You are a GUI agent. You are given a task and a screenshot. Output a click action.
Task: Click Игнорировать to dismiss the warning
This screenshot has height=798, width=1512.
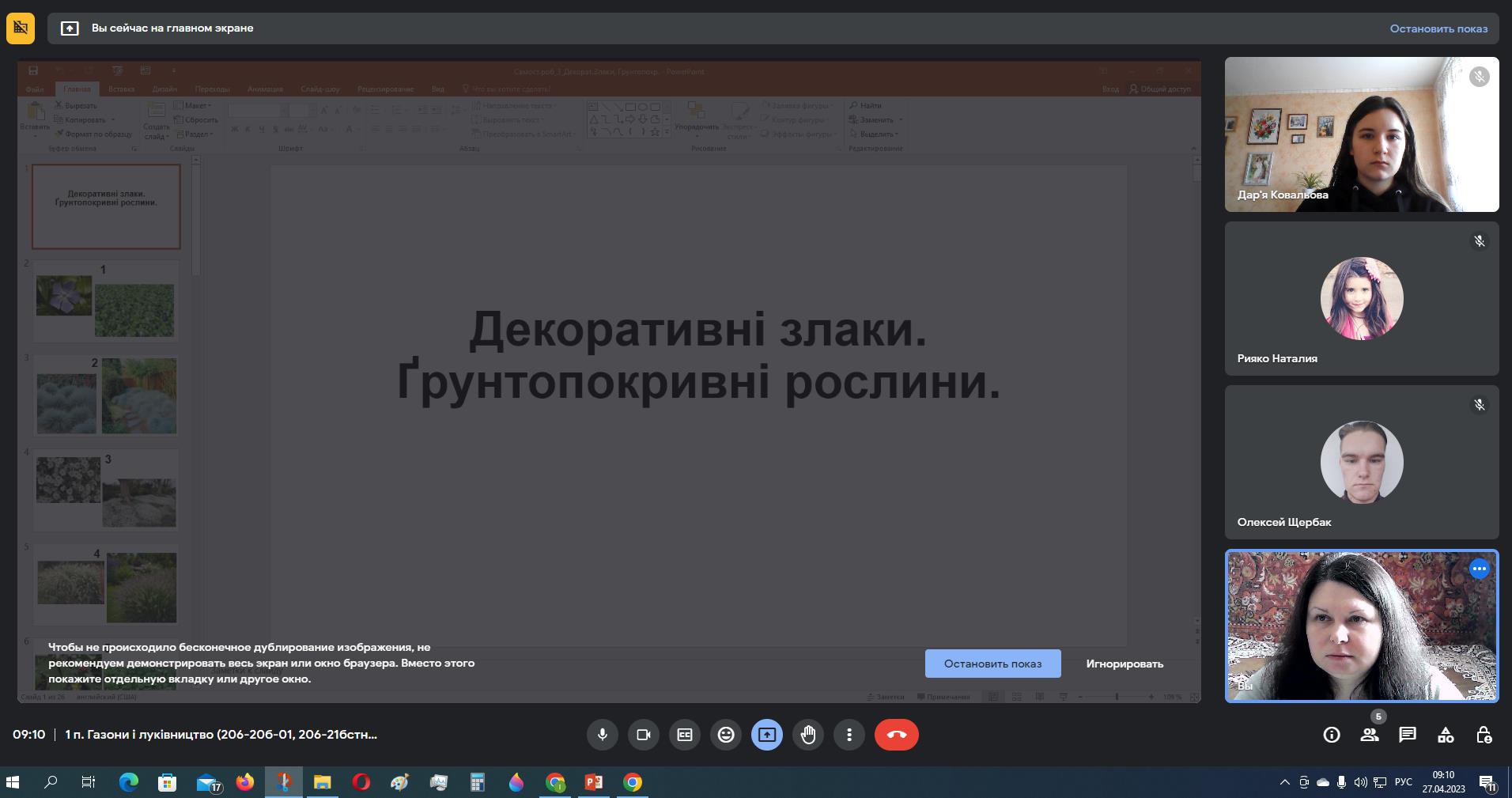1124,664
